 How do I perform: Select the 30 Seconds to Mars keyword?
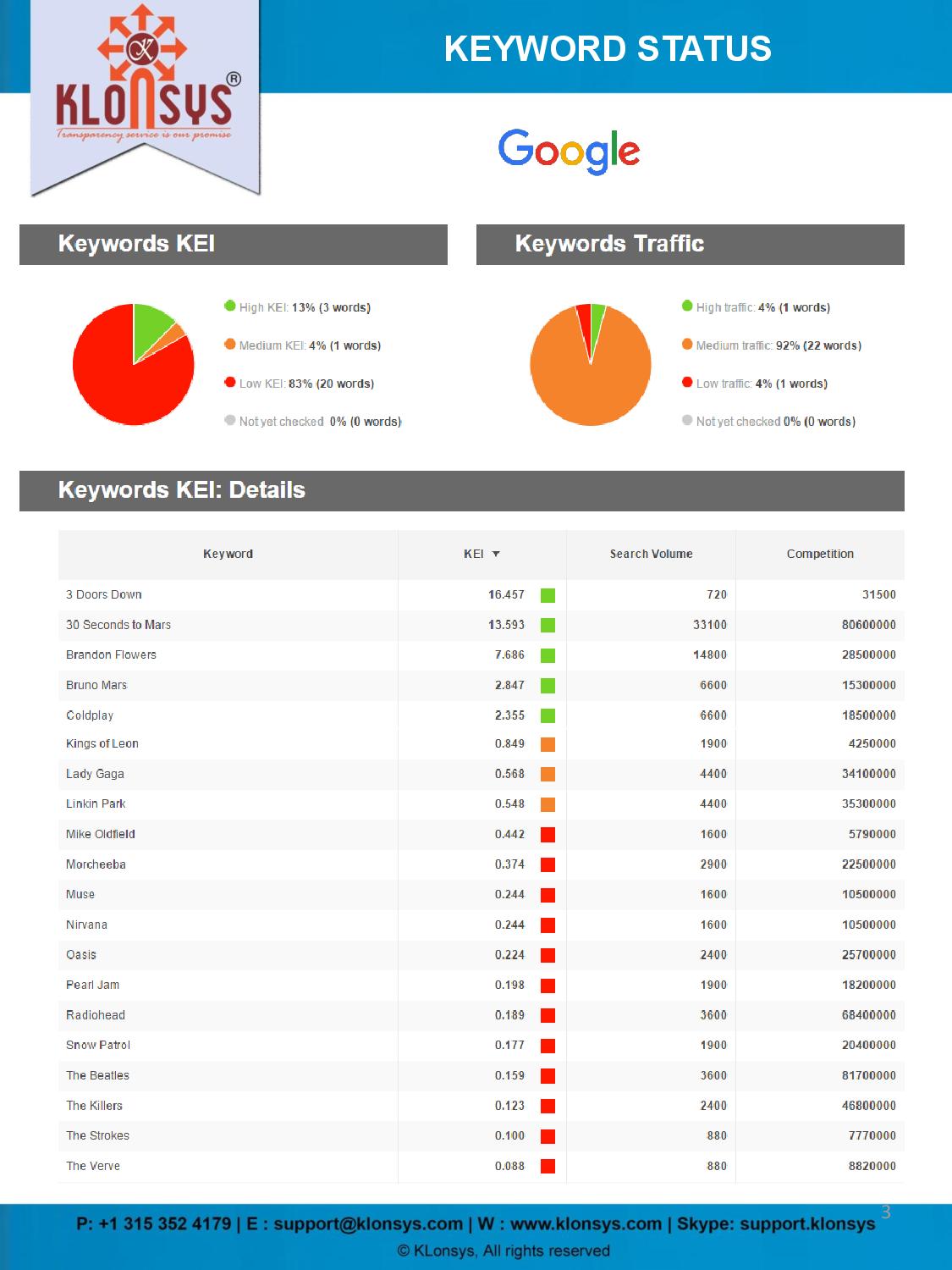tap(118, 625)
